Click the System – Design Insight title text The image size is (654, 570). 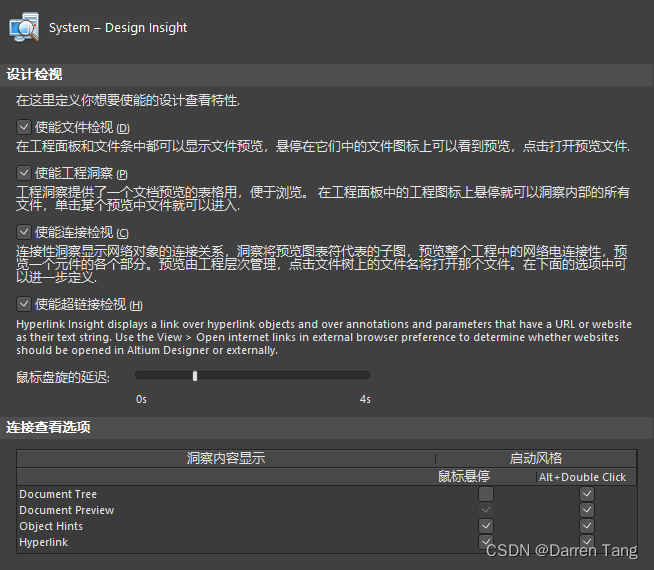118,28
